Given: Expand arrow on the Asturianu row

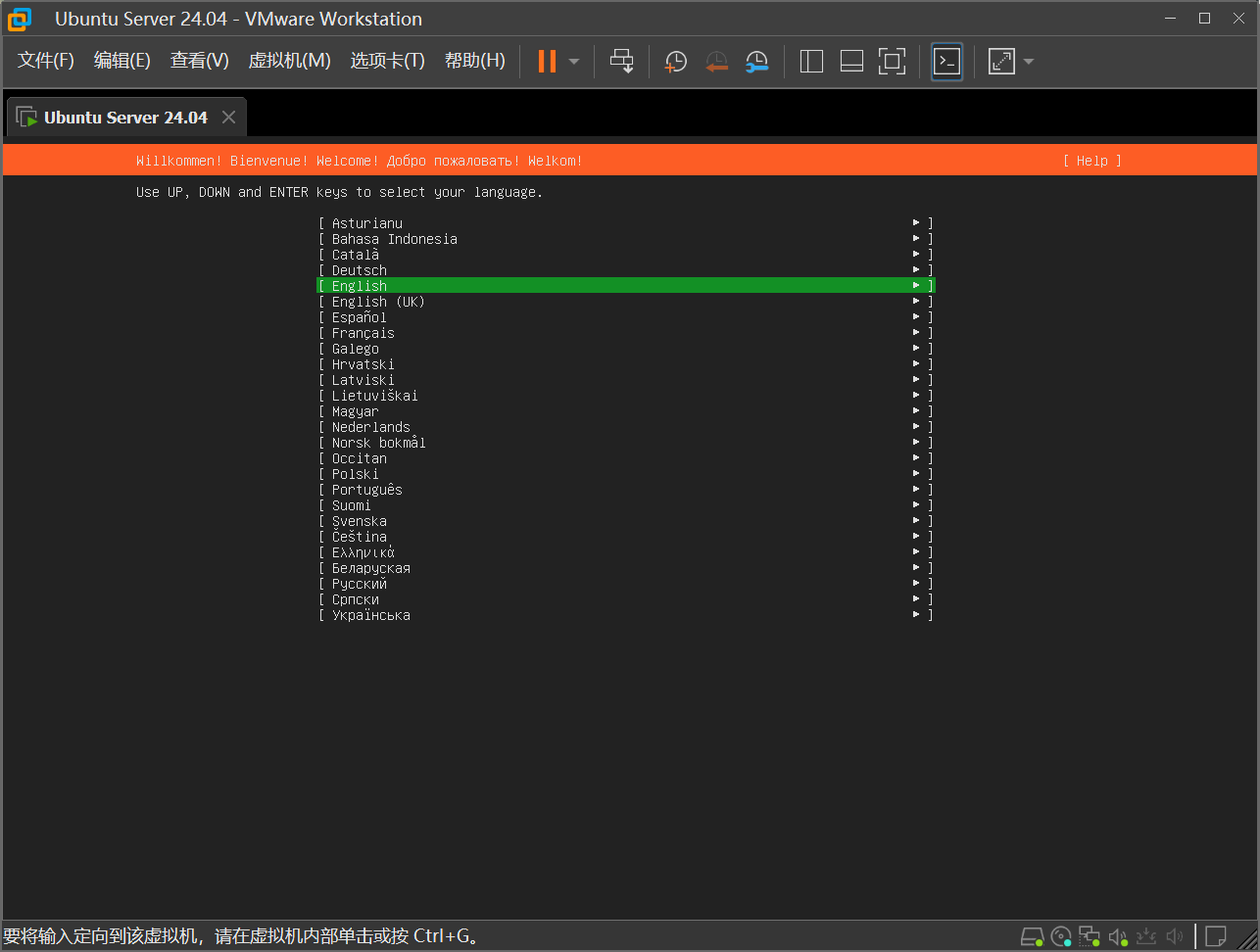Looking at the screenshot, I should point(916,223).
